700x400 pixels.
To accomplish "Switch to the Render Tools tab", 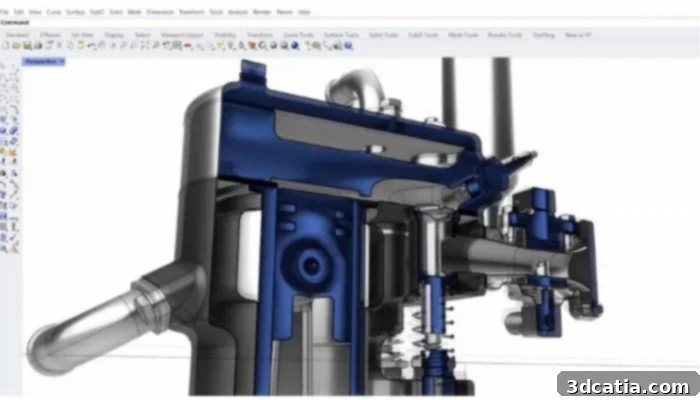I will click(505, 35).
